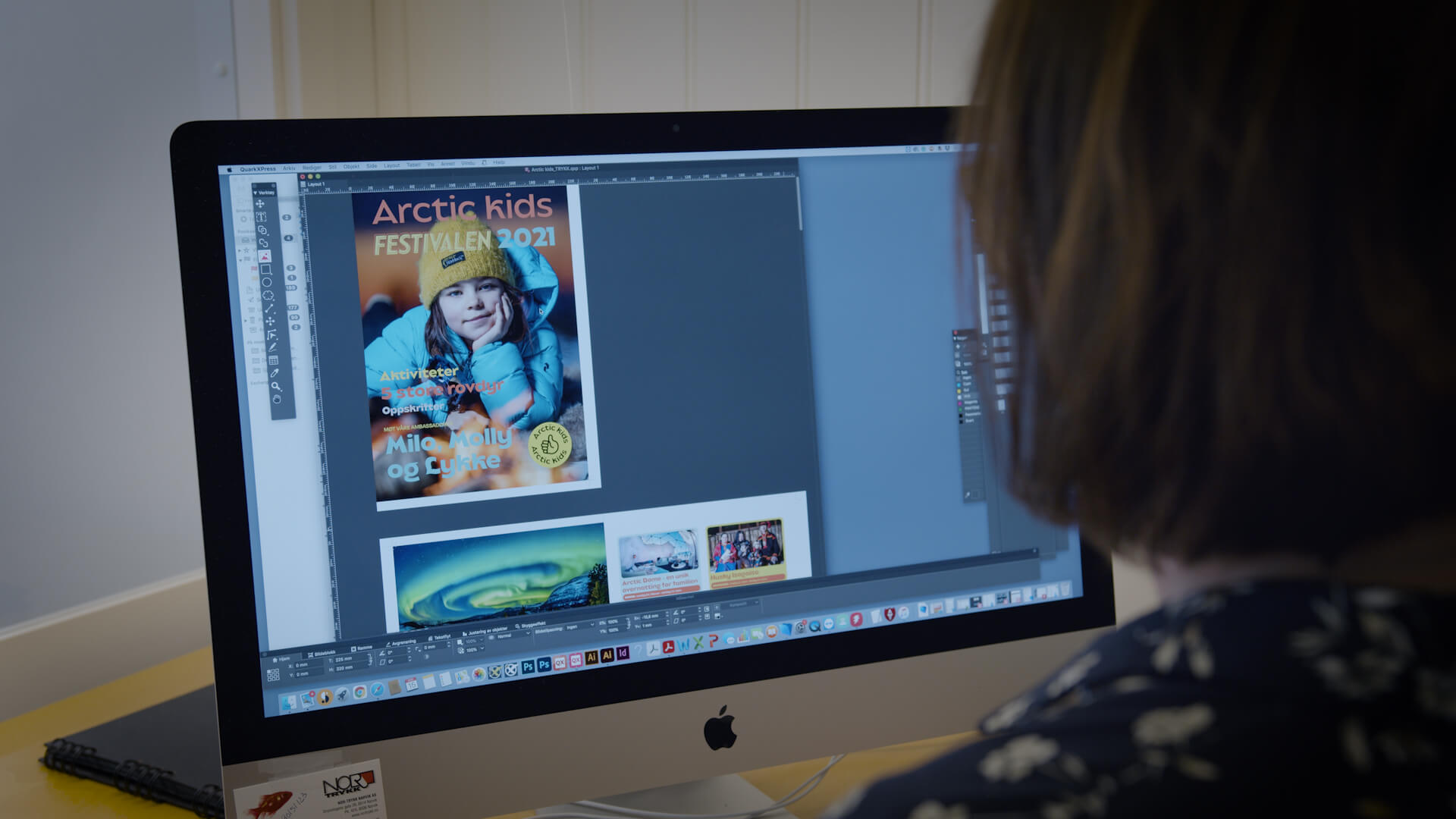The width and height of the screenshot is (1456, 819).
Task: Click the eyedropper in the colours palette
Action: [968, 495]
